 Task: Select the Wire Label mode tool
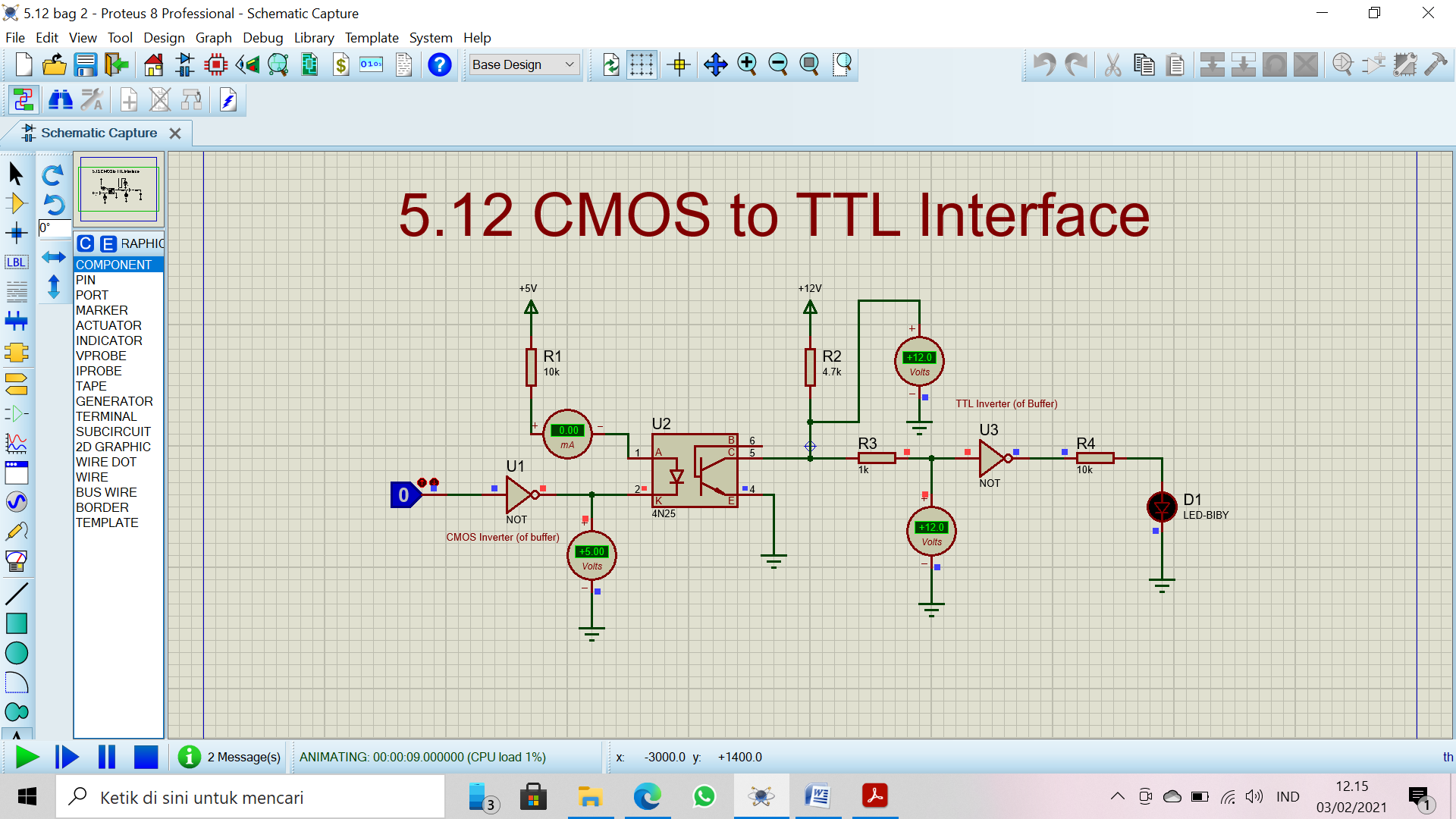pos(16,262)
